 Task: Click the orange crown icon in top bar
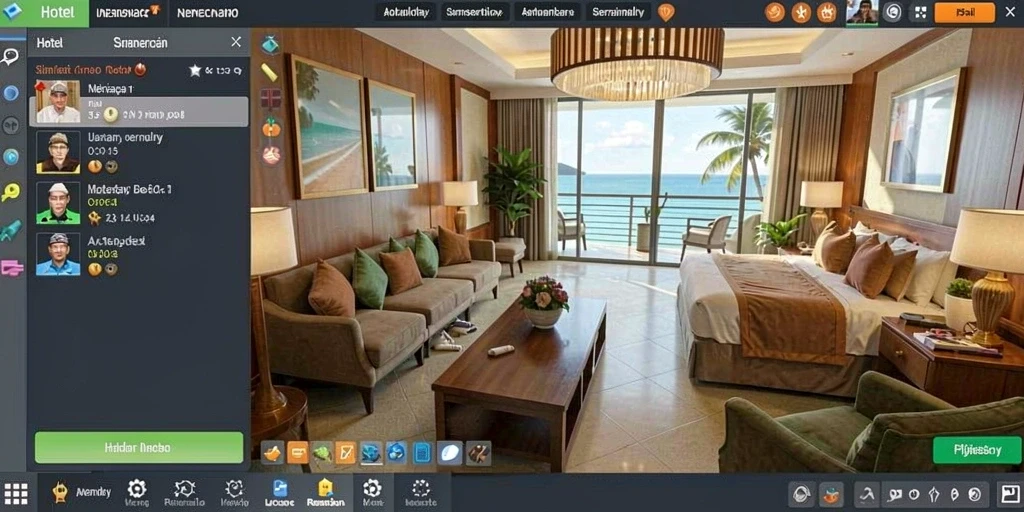(827, 12)
